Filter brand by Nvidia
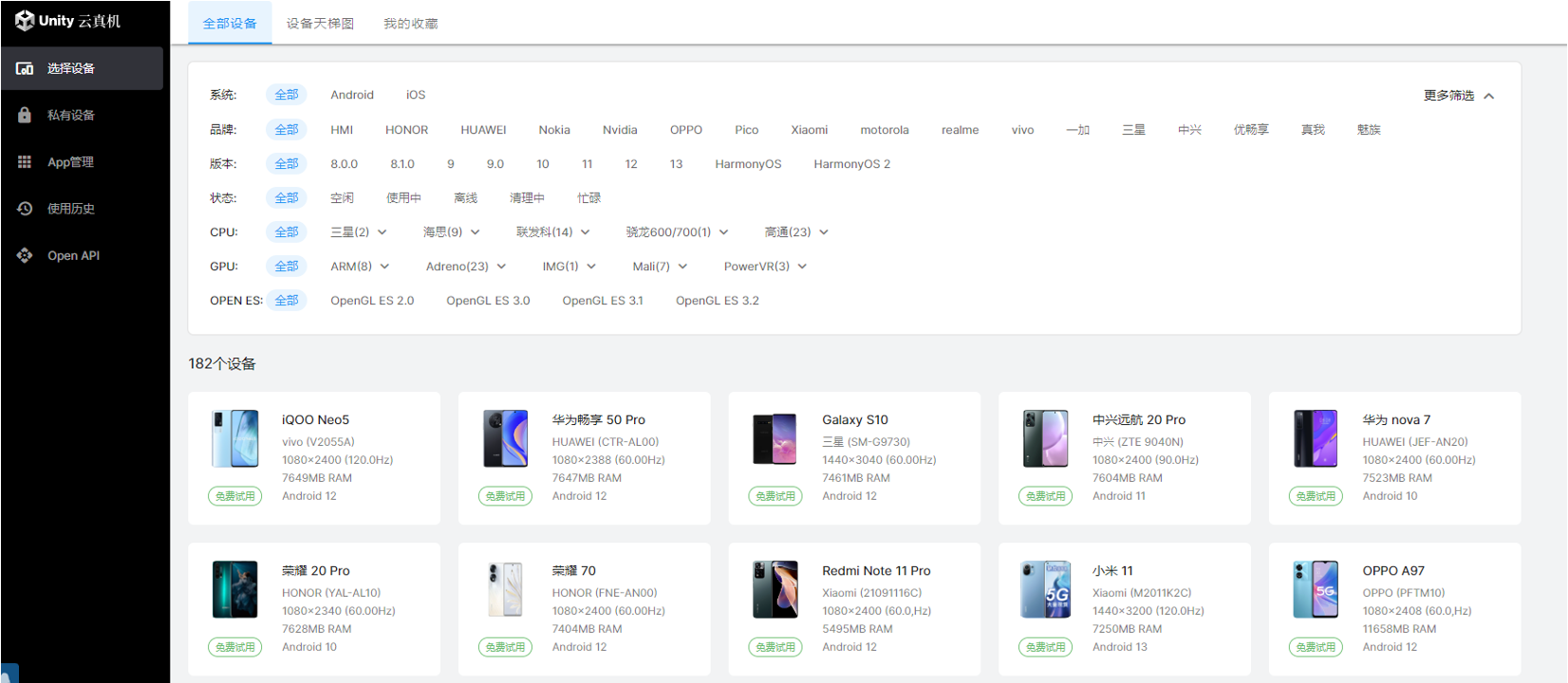The image size is (1568, 683). pos(620,130)
